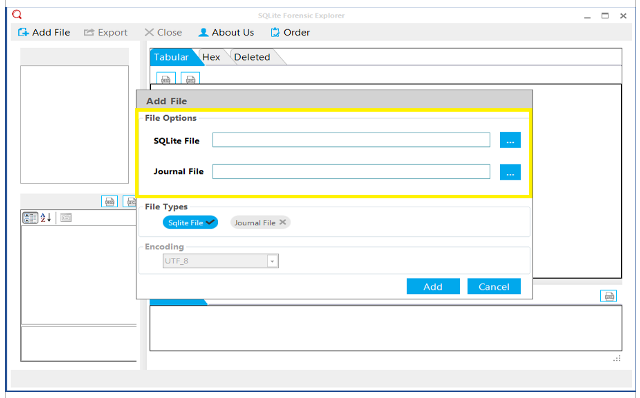The image size is (640, 398).
Task: Click the Close toolbar item
Action: (x=163, y=33)
